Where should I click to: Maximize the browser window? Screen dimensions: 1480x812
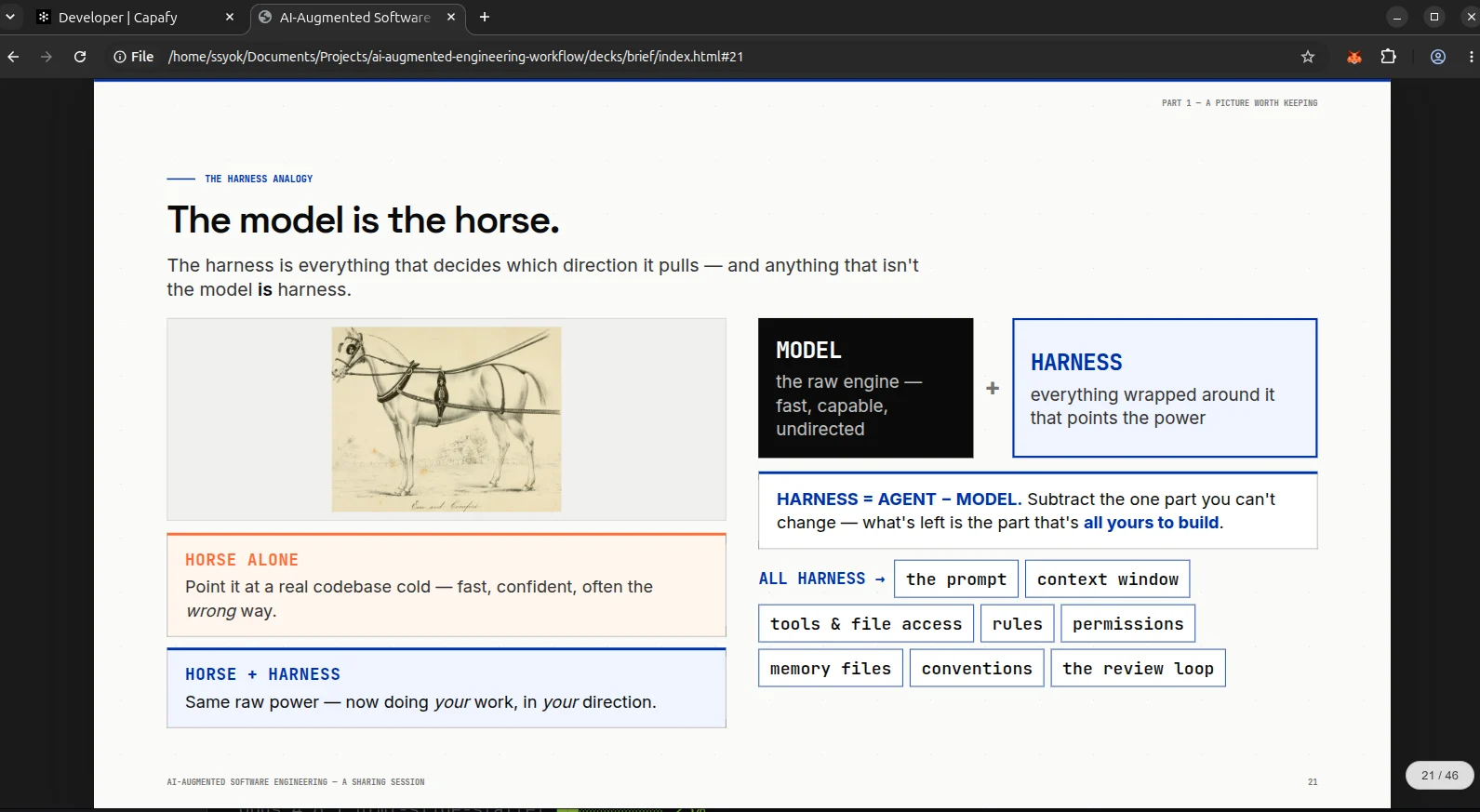(1434, 17)
